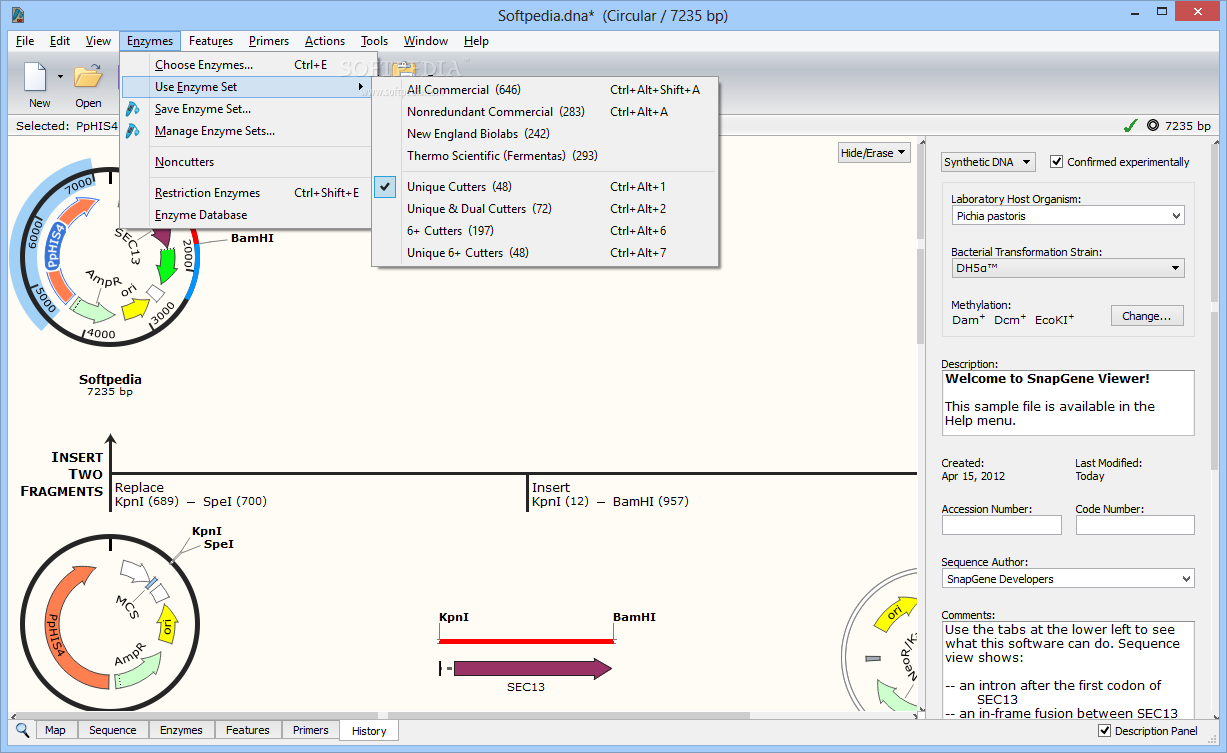This screenshot has width=1227, height=753.
Task: Click the Open folder icon
Action: [88, 76]
